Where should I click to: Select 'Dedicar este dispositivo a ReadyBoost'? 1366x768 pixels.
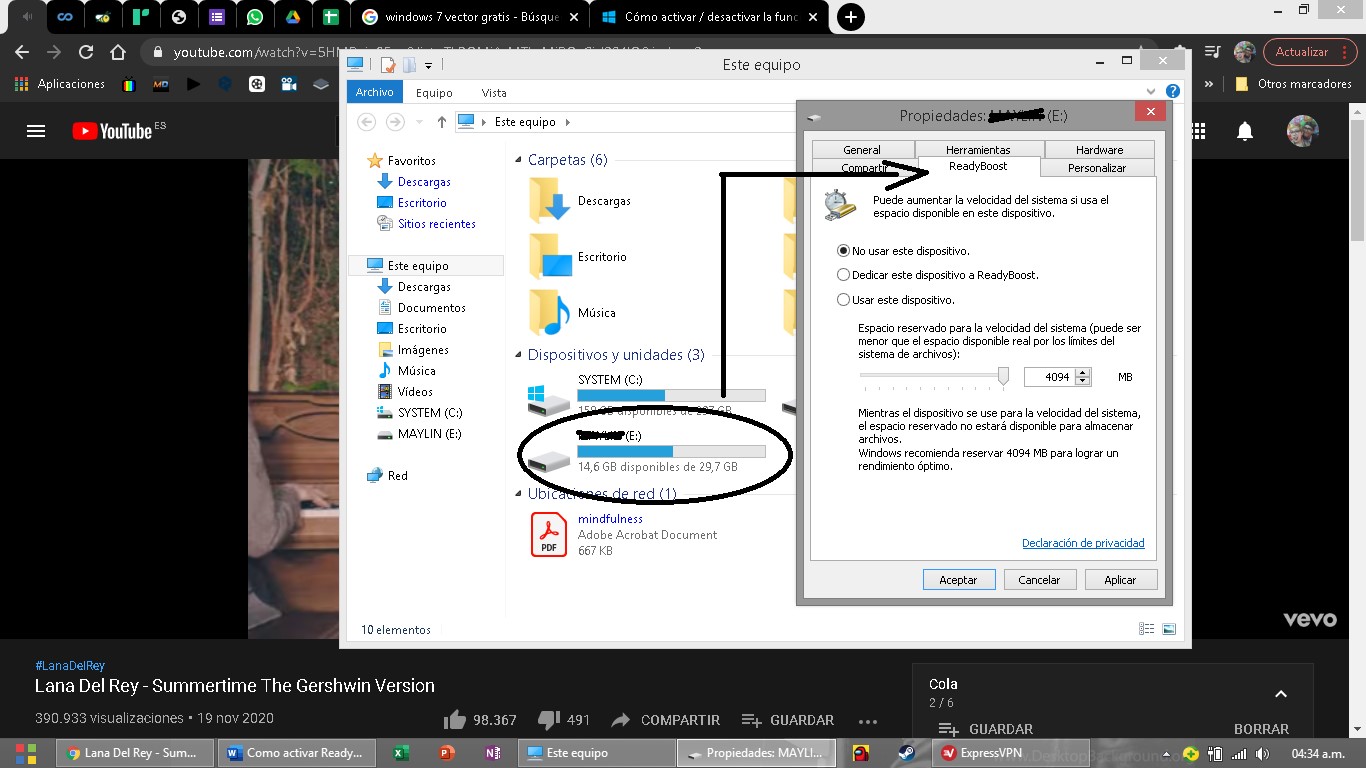pos(843,274)
